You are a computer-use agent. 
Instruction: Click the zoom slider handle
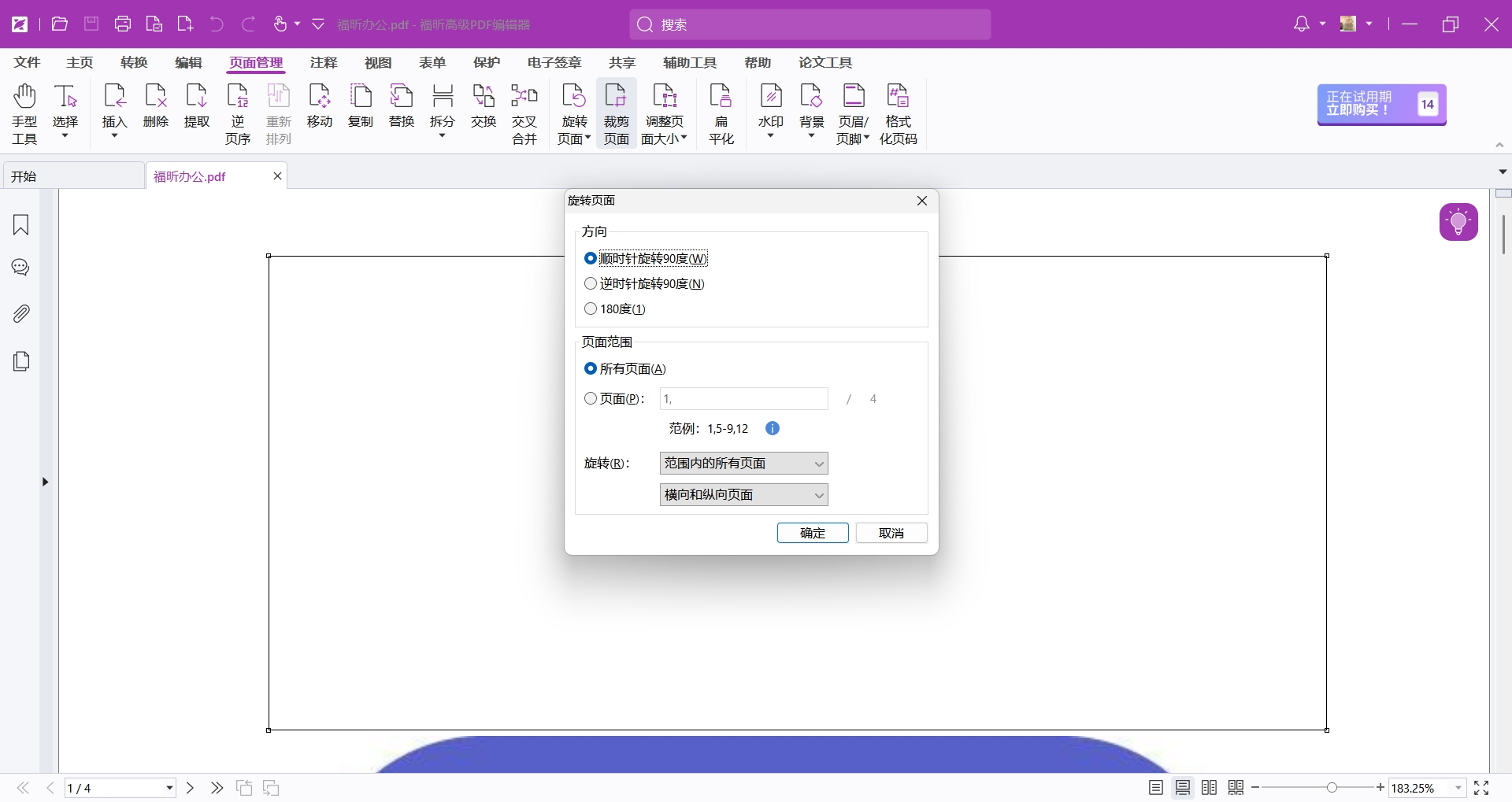(1332, 788)
